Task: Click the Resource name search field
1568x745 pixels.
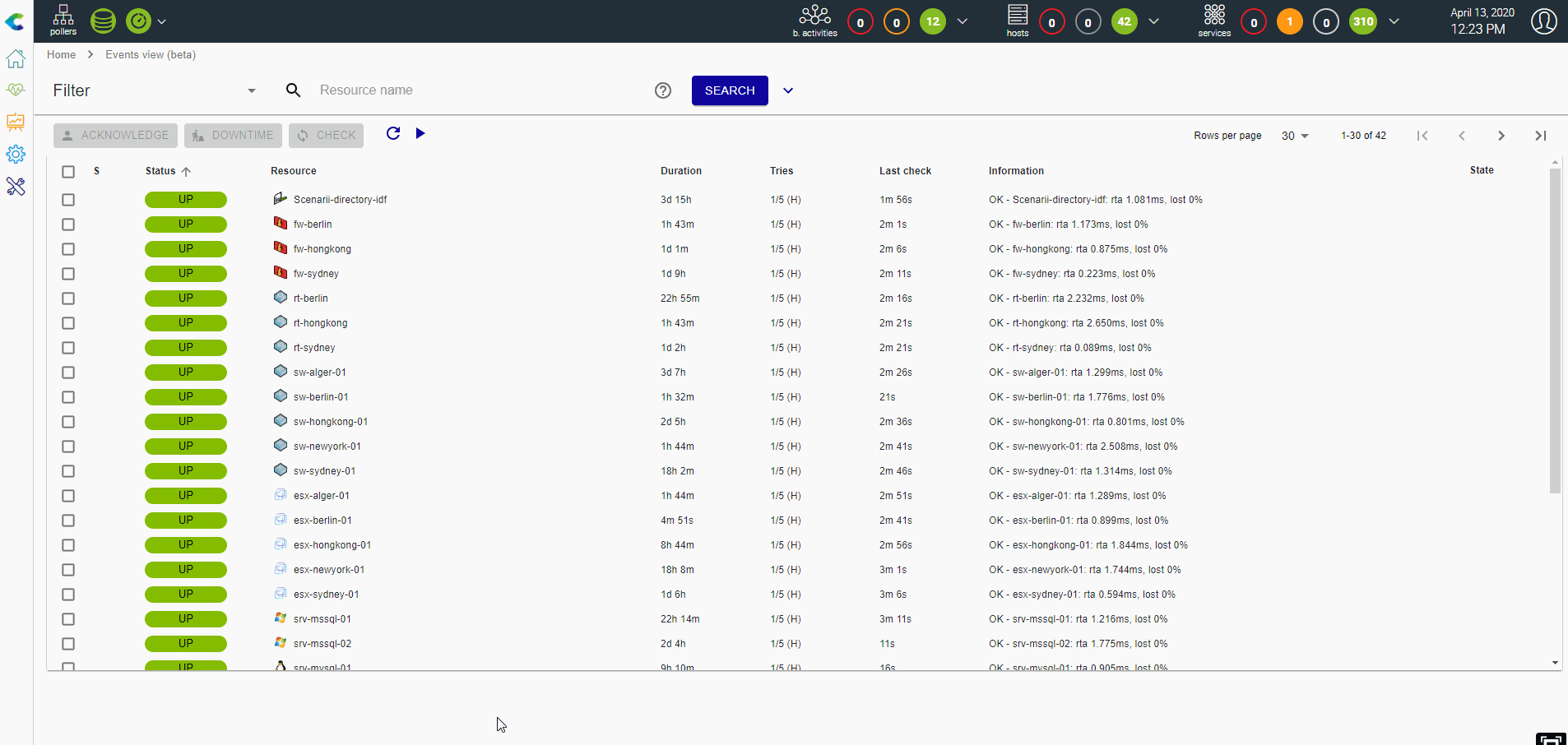Action: click(477, 90)
